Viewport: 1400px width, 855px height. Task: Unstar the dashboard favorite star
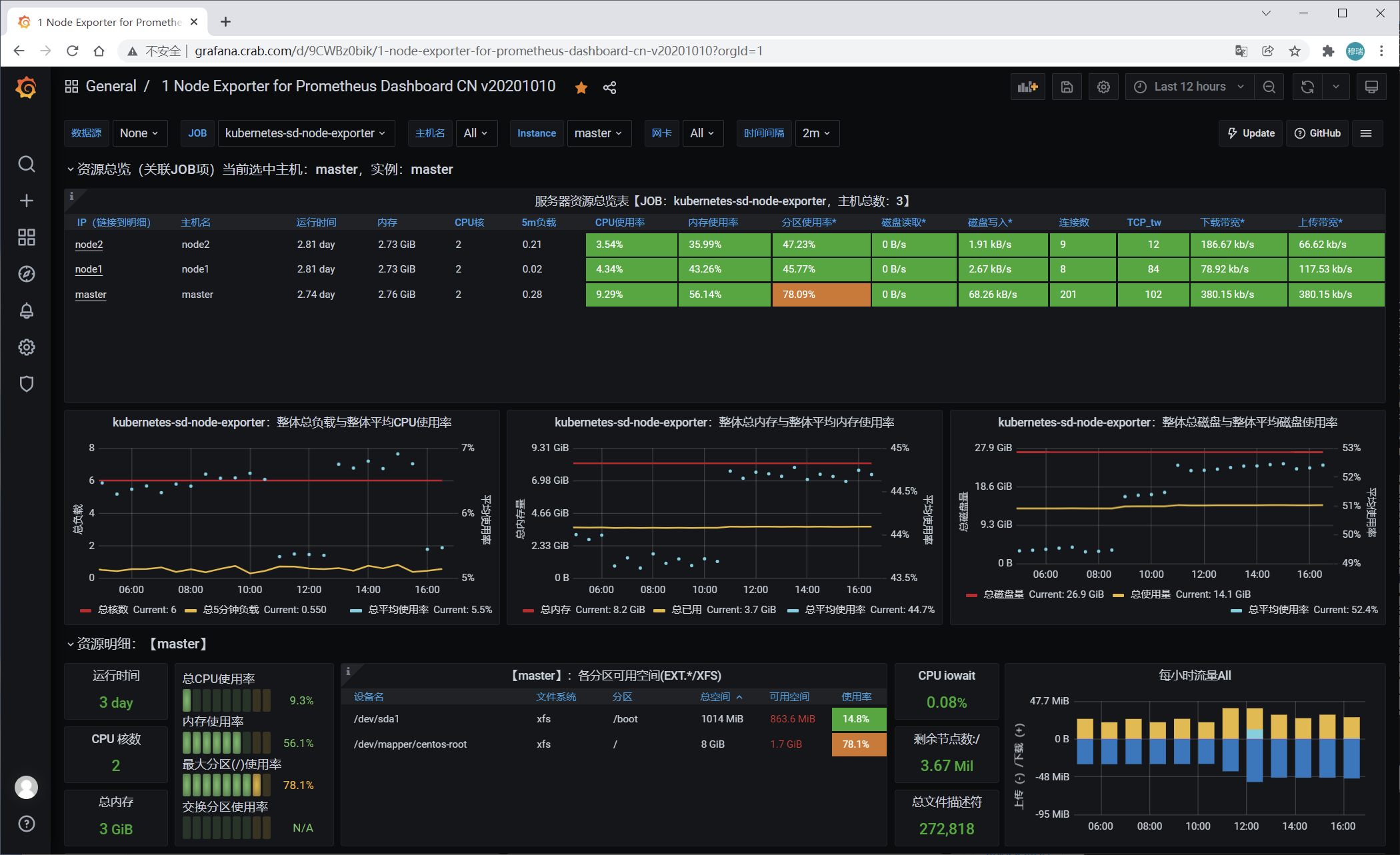coord(581,87)
